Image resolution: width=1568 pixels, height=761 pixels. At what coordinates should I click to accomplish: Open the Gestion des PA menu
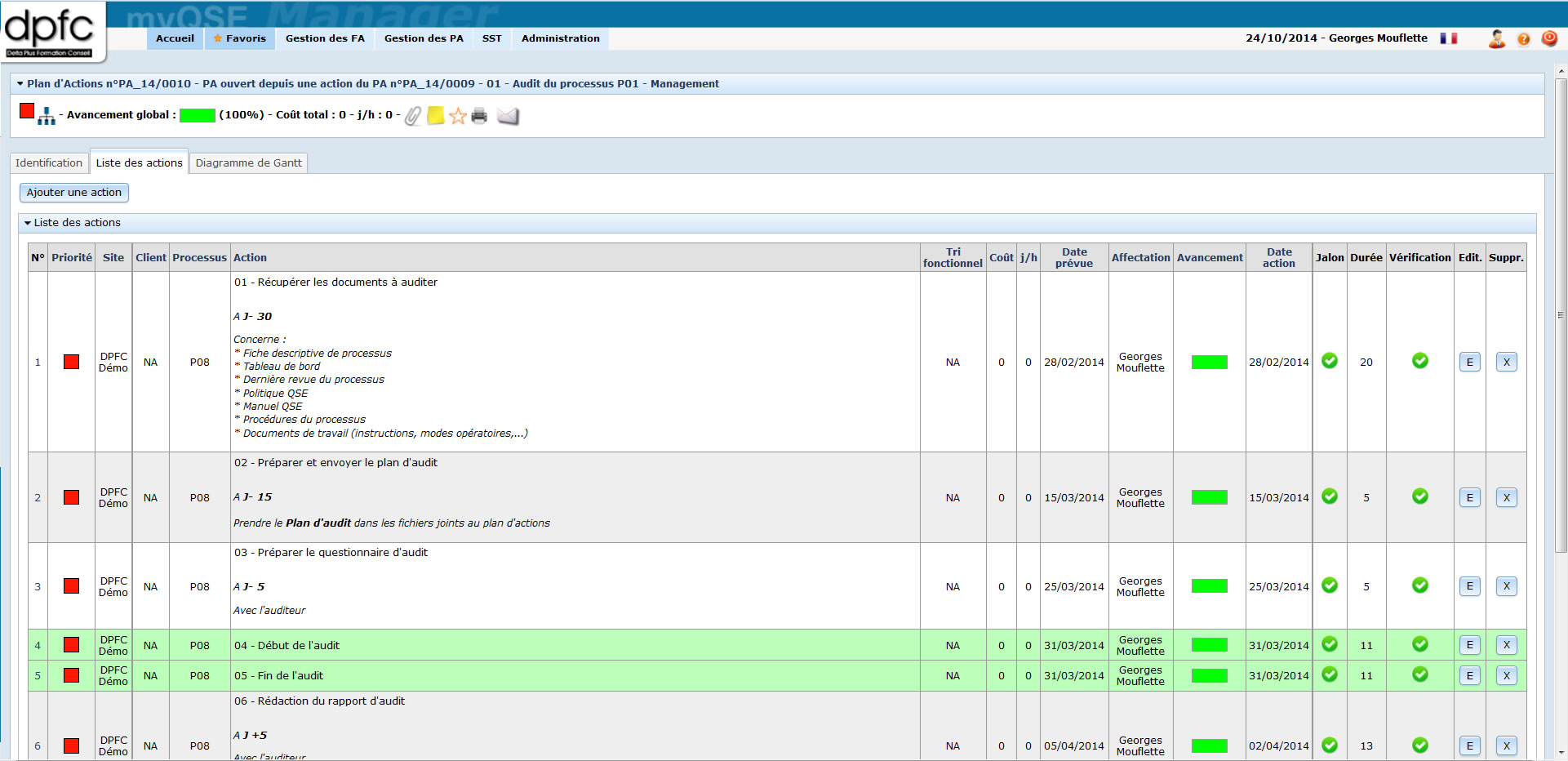[x=424, y=38]
